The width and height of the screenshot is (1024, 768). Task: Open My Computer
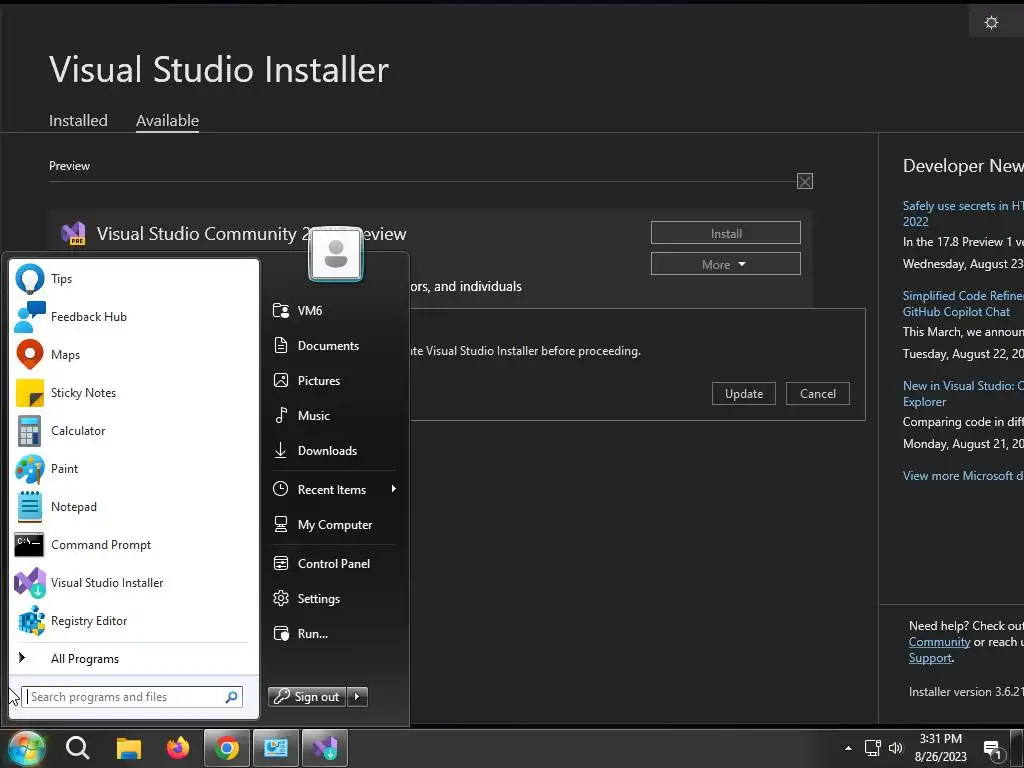pyautogui.click(x=334, y=524)
